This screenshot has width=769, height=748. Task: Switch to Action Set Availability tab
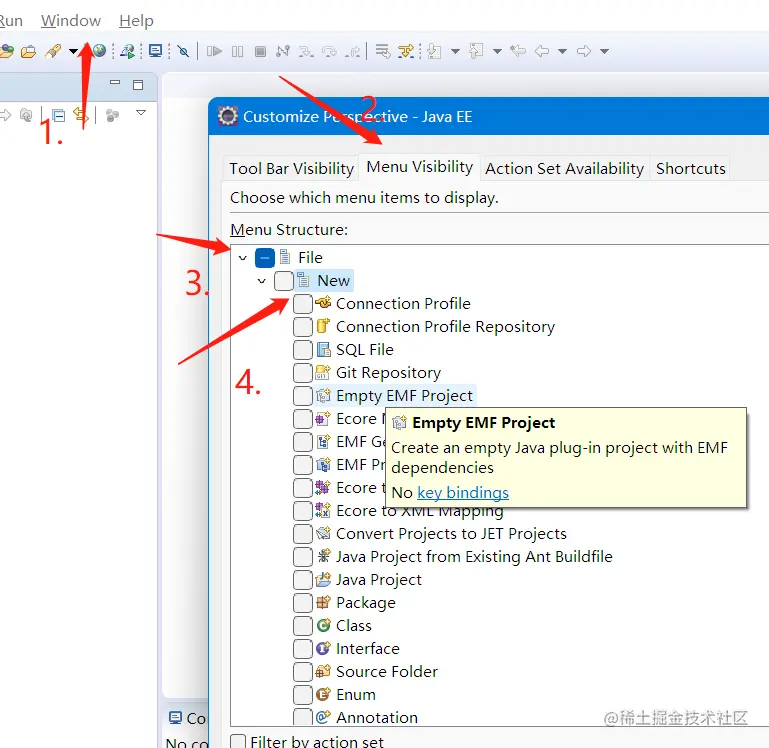tap(564, 168)
